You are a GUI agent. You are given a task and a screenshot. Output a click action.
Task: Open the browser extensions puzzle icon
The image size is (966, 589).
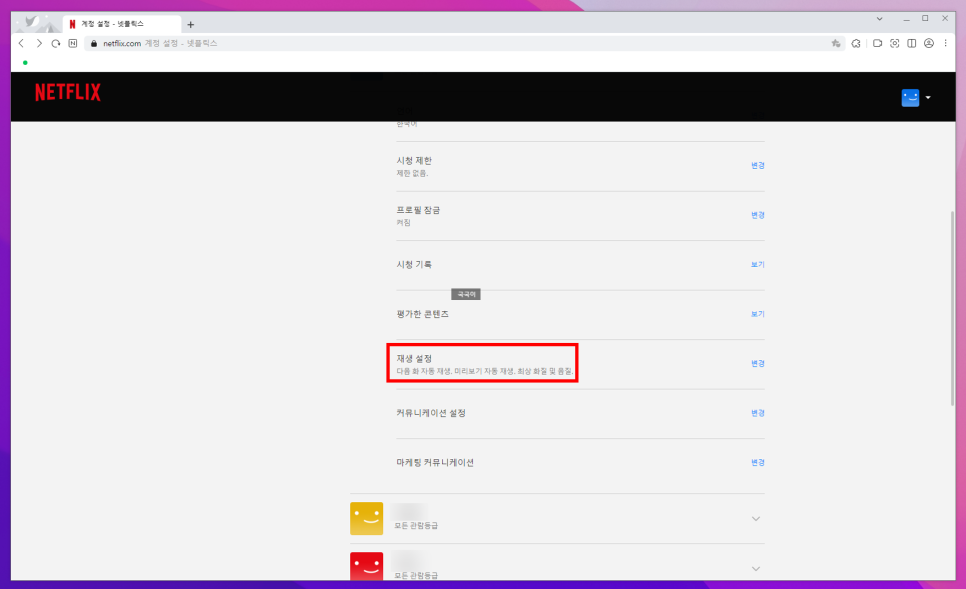click(856, 43)
